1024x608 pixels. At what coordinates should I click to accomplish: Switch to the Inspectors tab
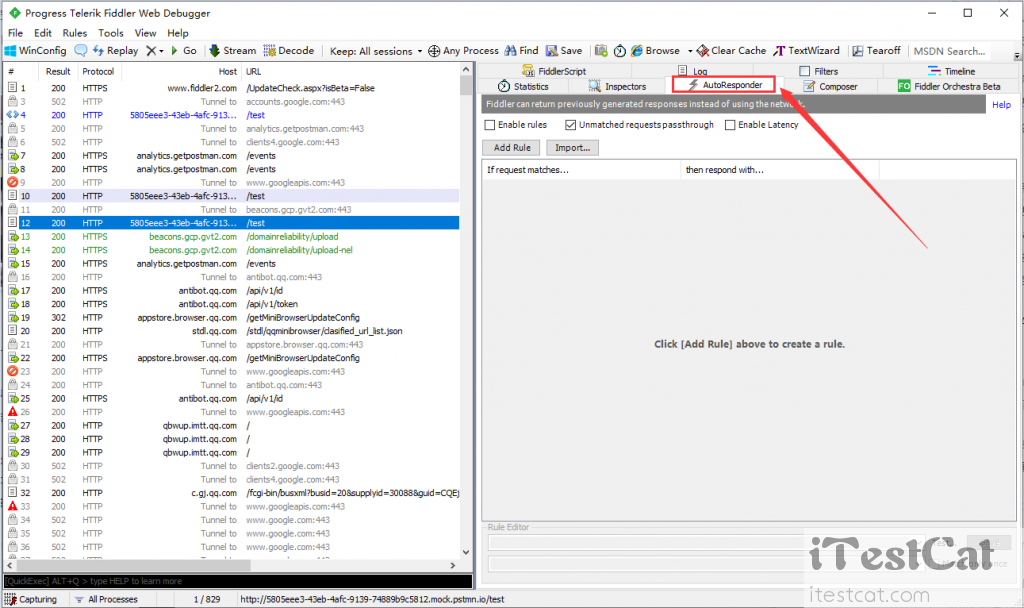point(617,86)
